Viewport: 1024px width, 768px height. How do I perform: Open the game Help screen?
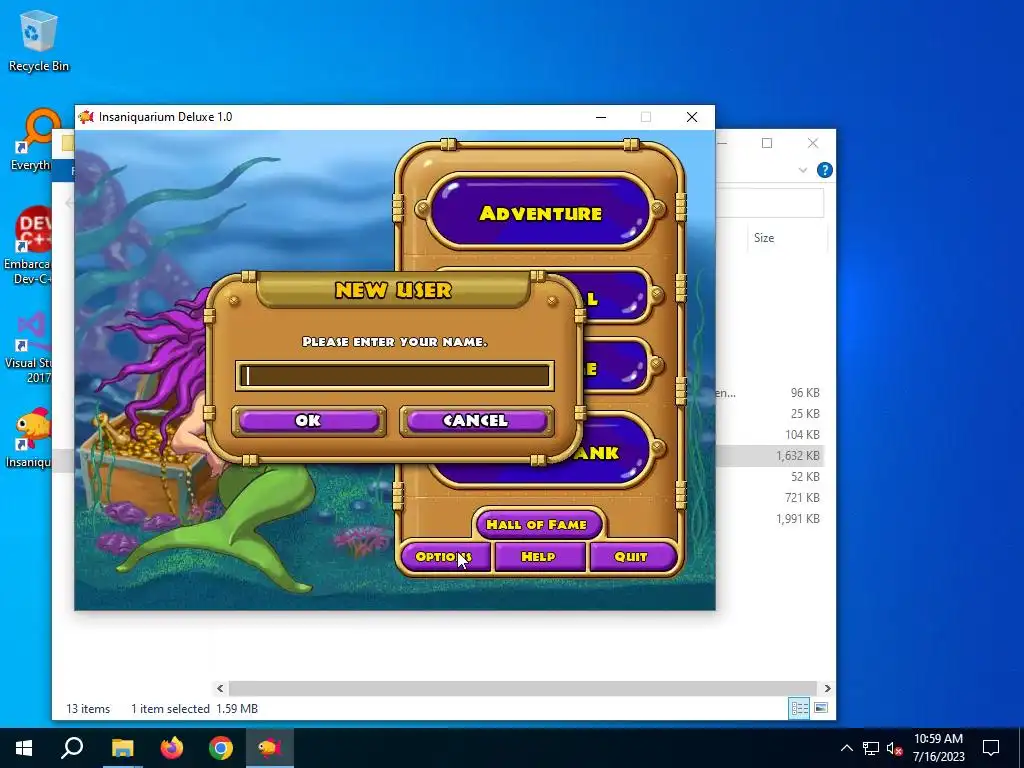tap(539, 556)
